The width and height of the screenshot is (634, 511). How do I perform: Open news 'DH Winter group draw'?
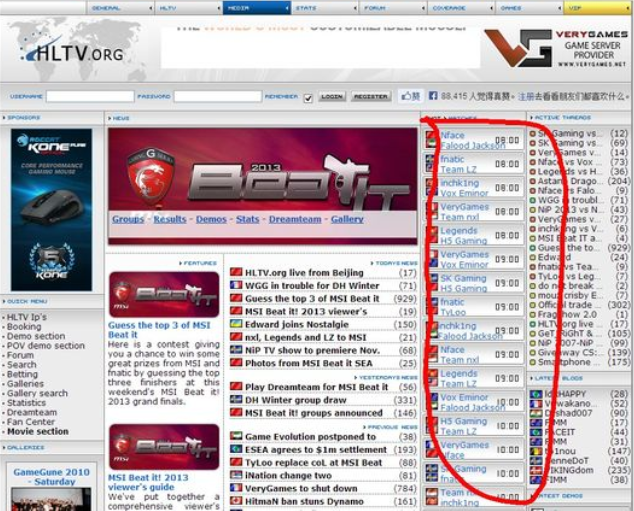[x=296, y=400]
